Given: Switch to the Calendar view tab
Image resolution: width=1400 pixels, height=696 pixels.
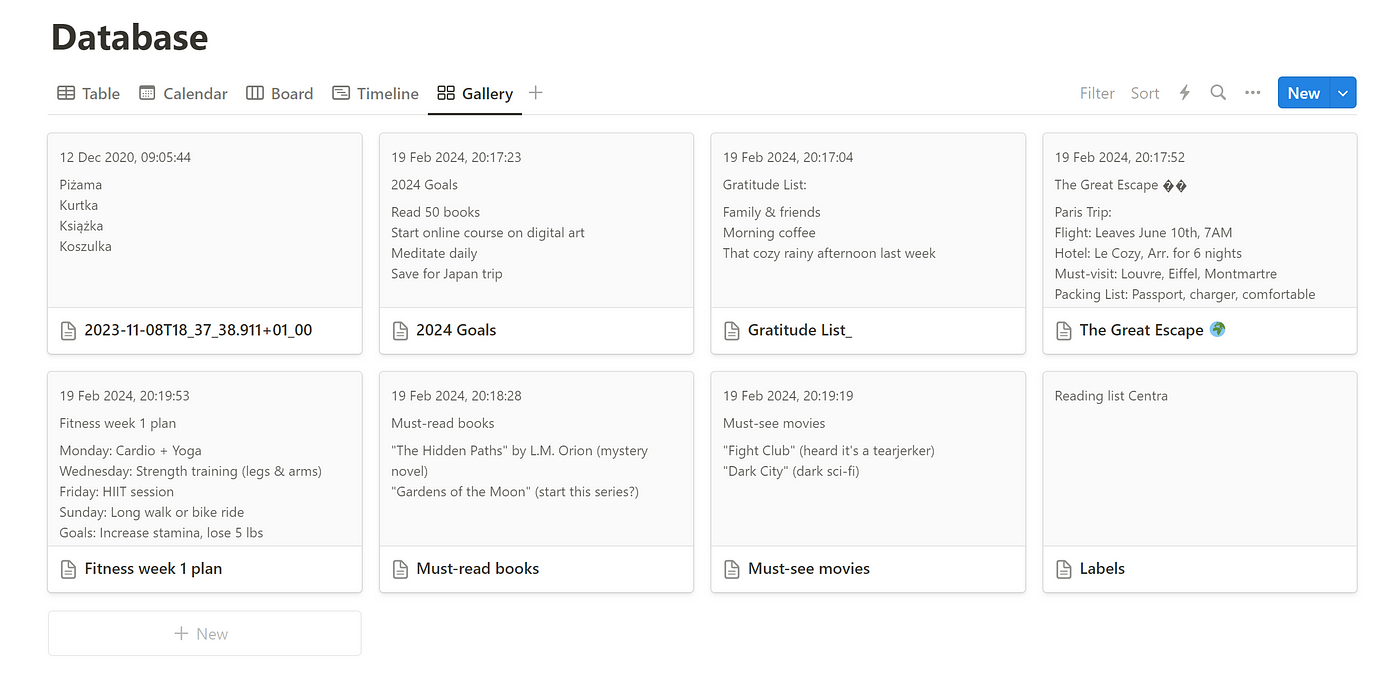Looking at the screenshot, I should click(183, 93).
